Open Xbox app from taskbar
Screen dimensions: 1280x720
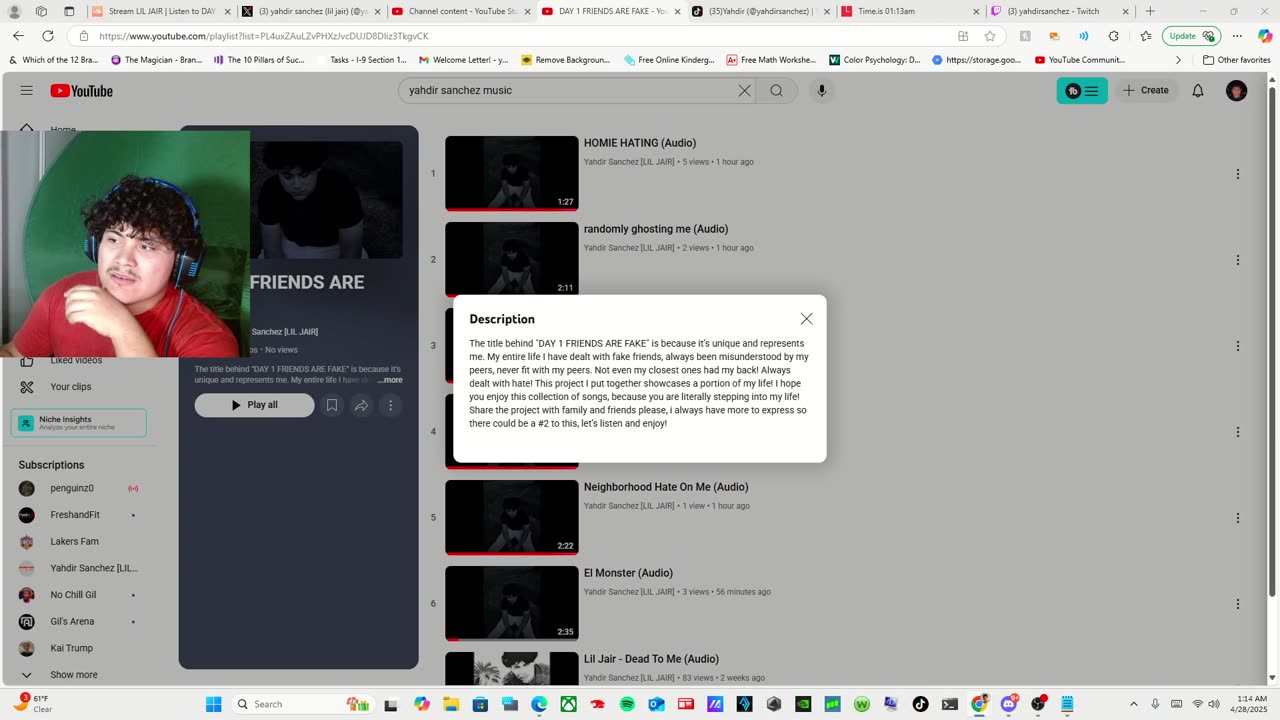click(x=569, y=704)
